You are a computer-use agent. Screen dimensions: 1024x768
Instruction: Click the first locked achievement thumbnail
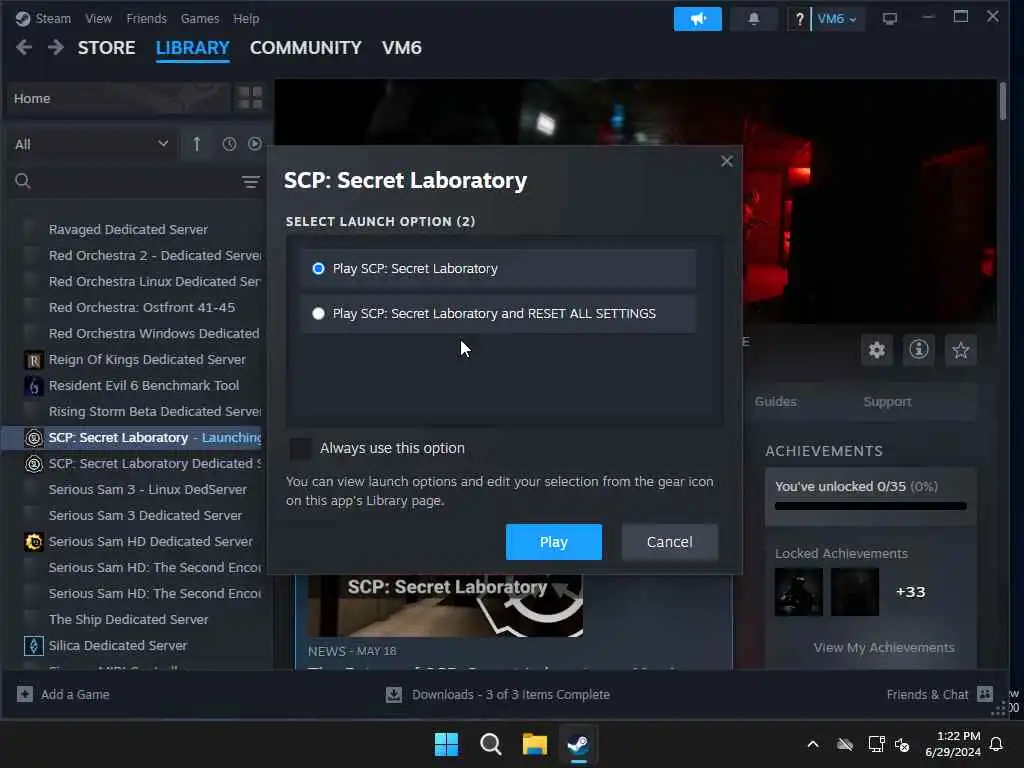pos(799,592)
